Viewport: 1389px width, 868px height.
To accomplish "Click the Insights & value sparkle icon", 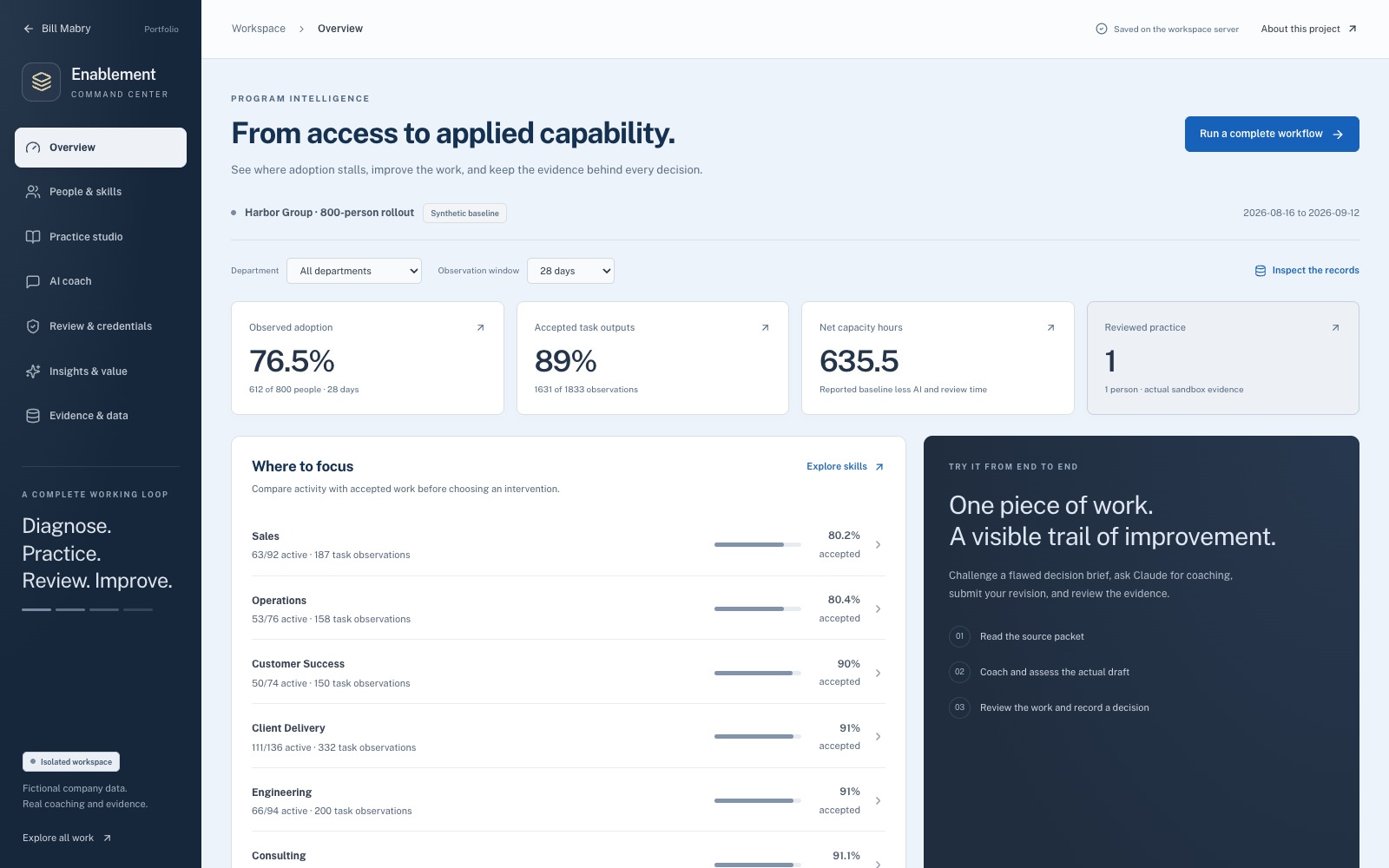I will (x=33, y=372).
